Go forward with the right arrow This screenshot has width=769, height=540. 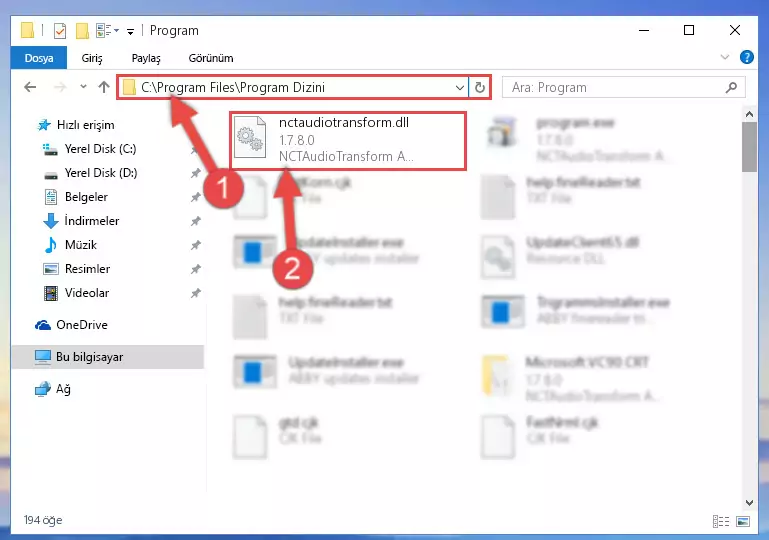coord(60,87)
